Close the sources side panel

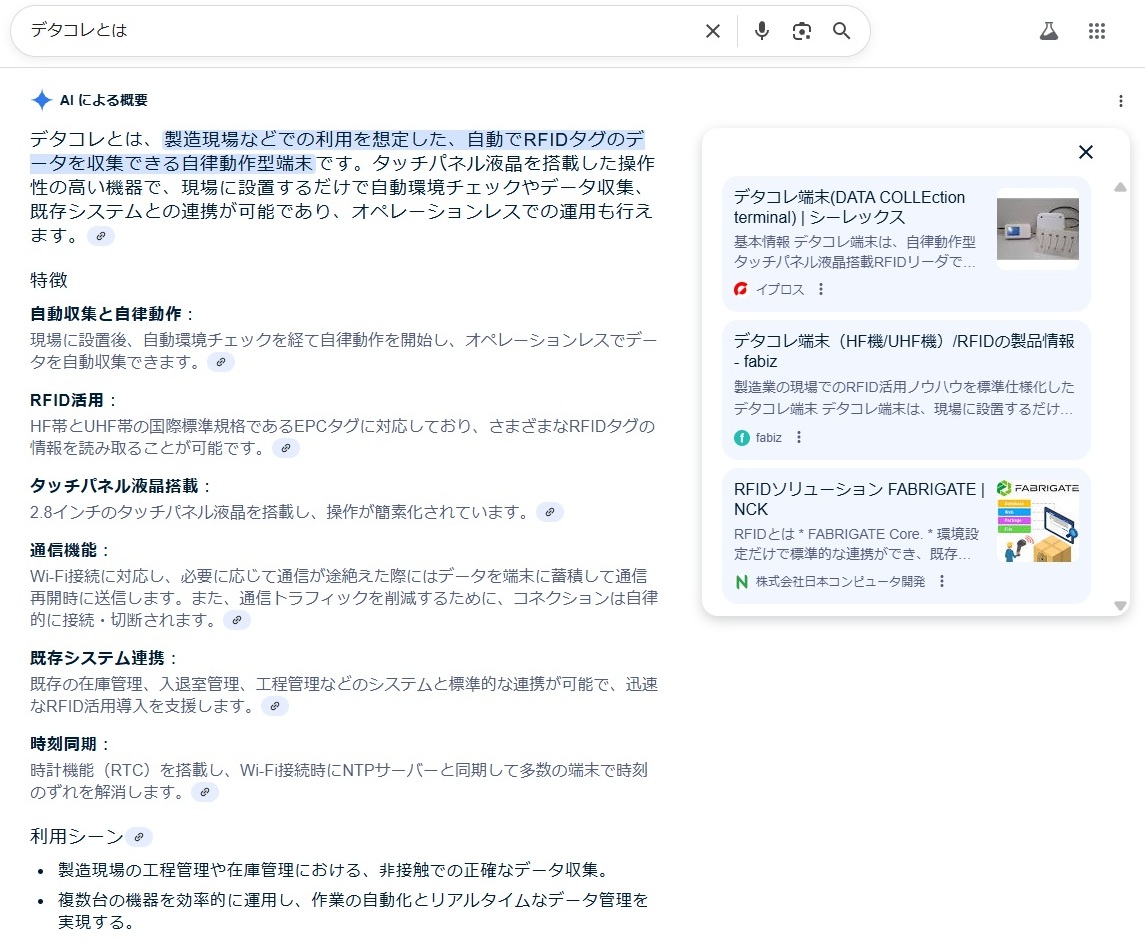(1086, 152)
